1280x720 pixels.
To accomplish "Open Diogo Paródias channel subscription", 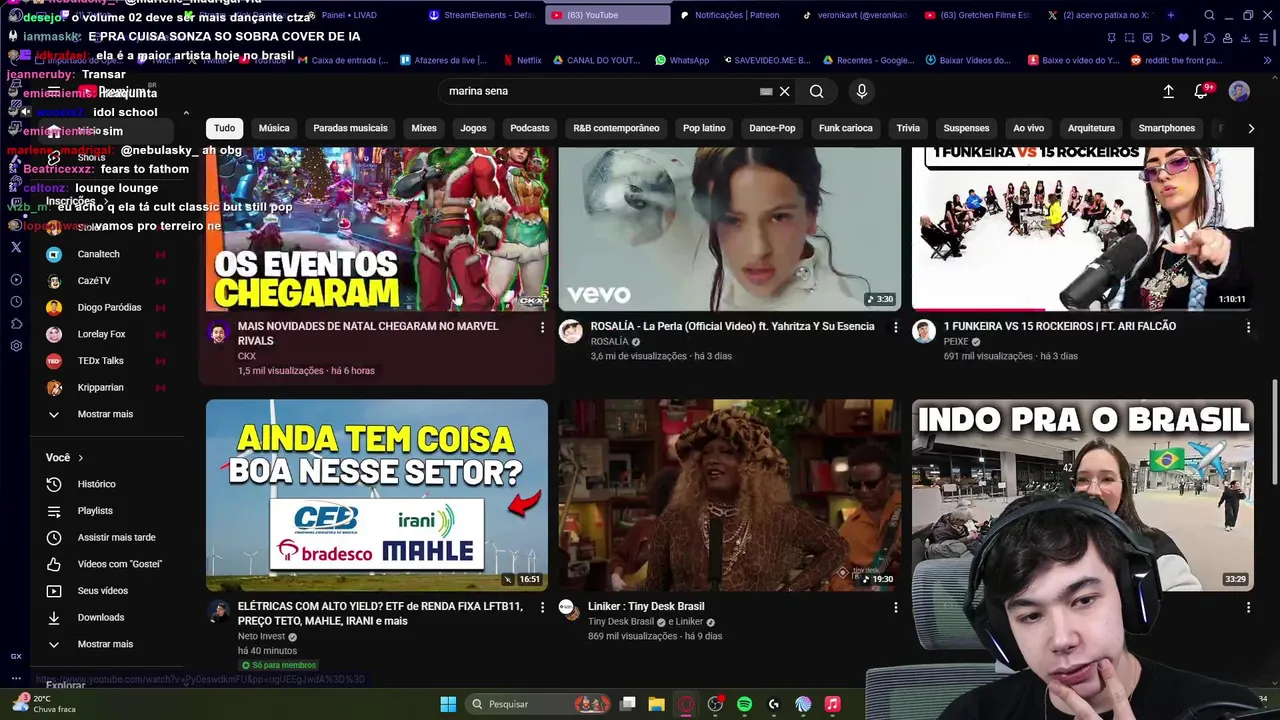I will [105, 307].
